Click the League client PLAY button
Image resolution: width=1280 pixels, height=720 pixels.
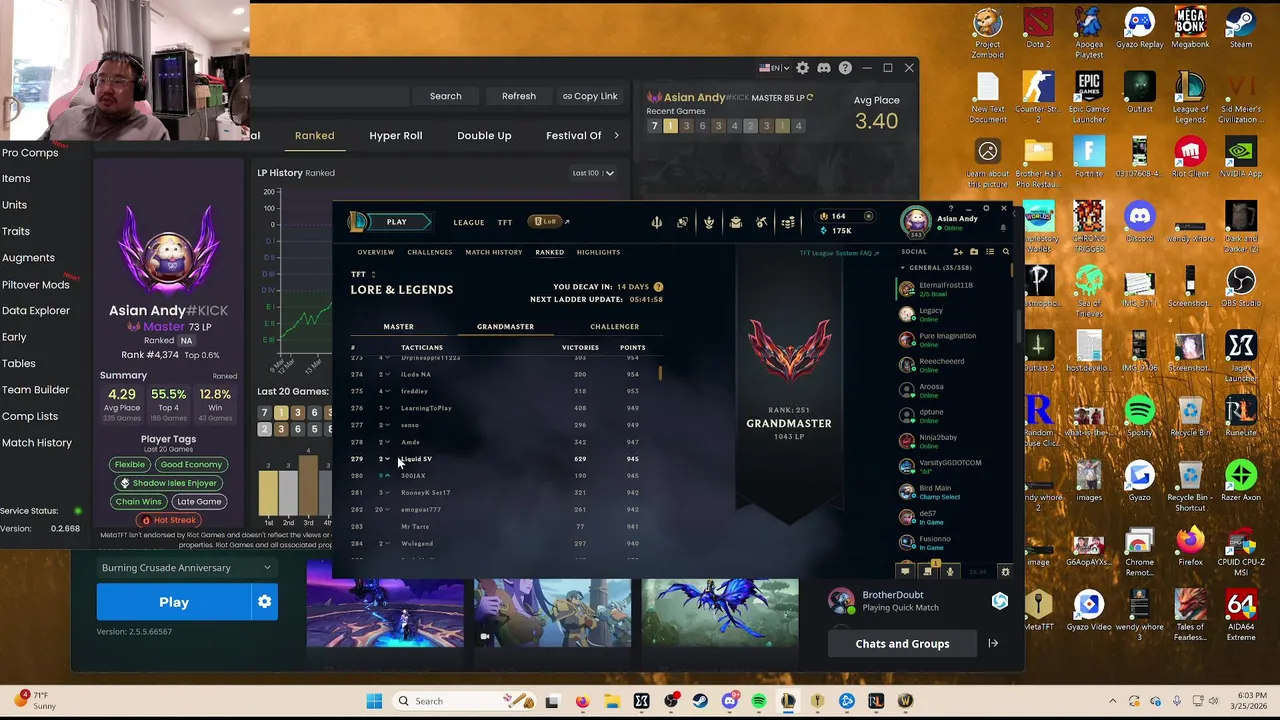[397, 222]
